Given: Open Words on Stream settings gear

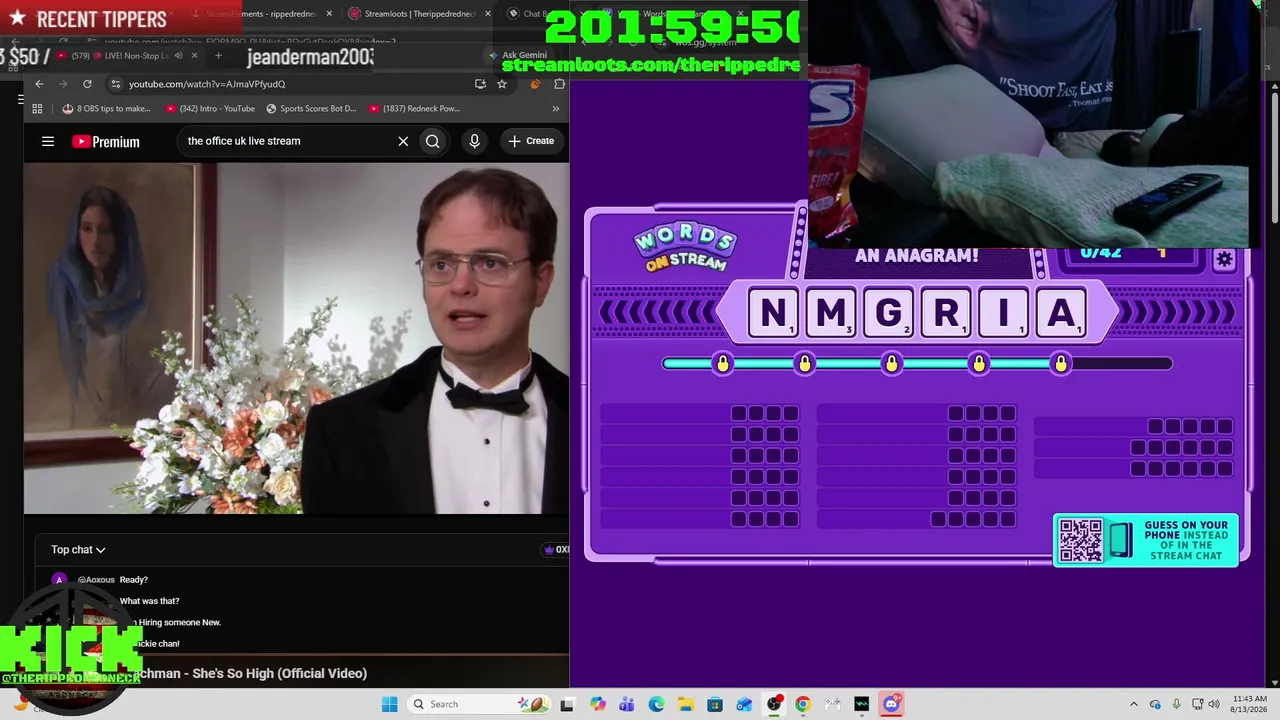Looking at the screenshot, I should tap(1224, 260).
